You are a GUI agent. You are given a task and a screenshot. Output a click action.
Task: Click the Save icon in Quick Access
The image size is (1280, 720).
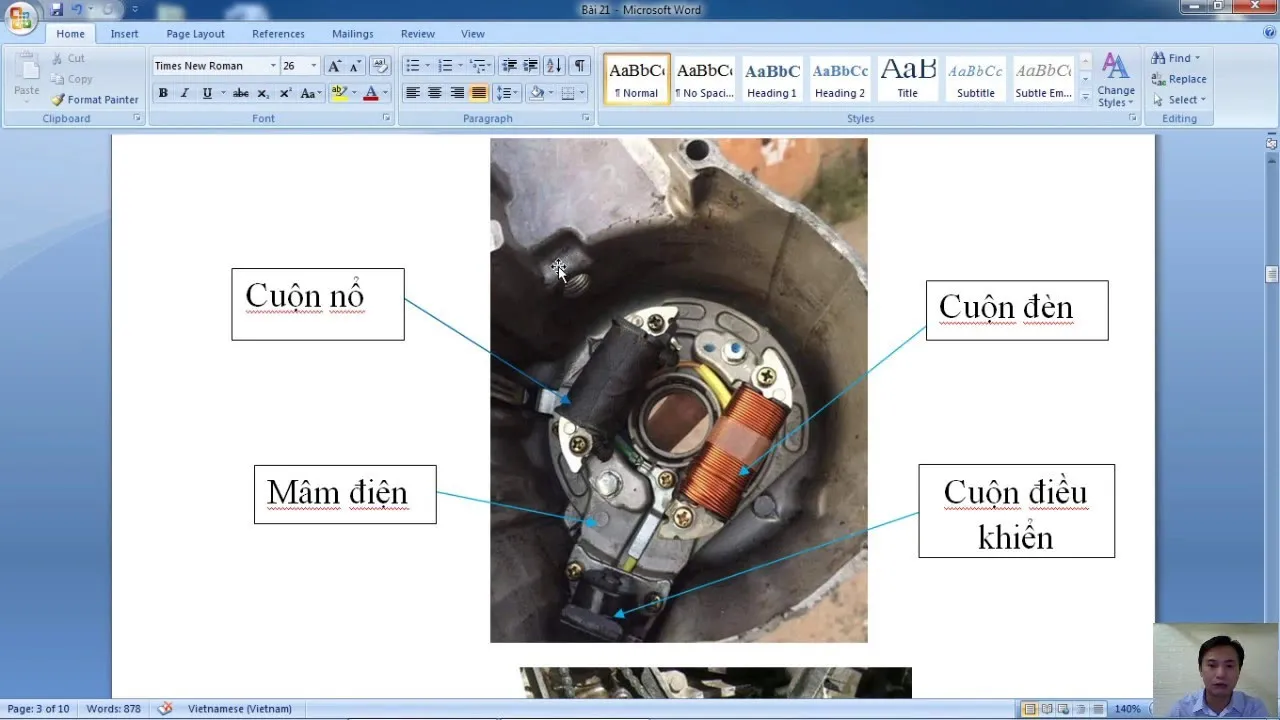(x=56, y=10)
